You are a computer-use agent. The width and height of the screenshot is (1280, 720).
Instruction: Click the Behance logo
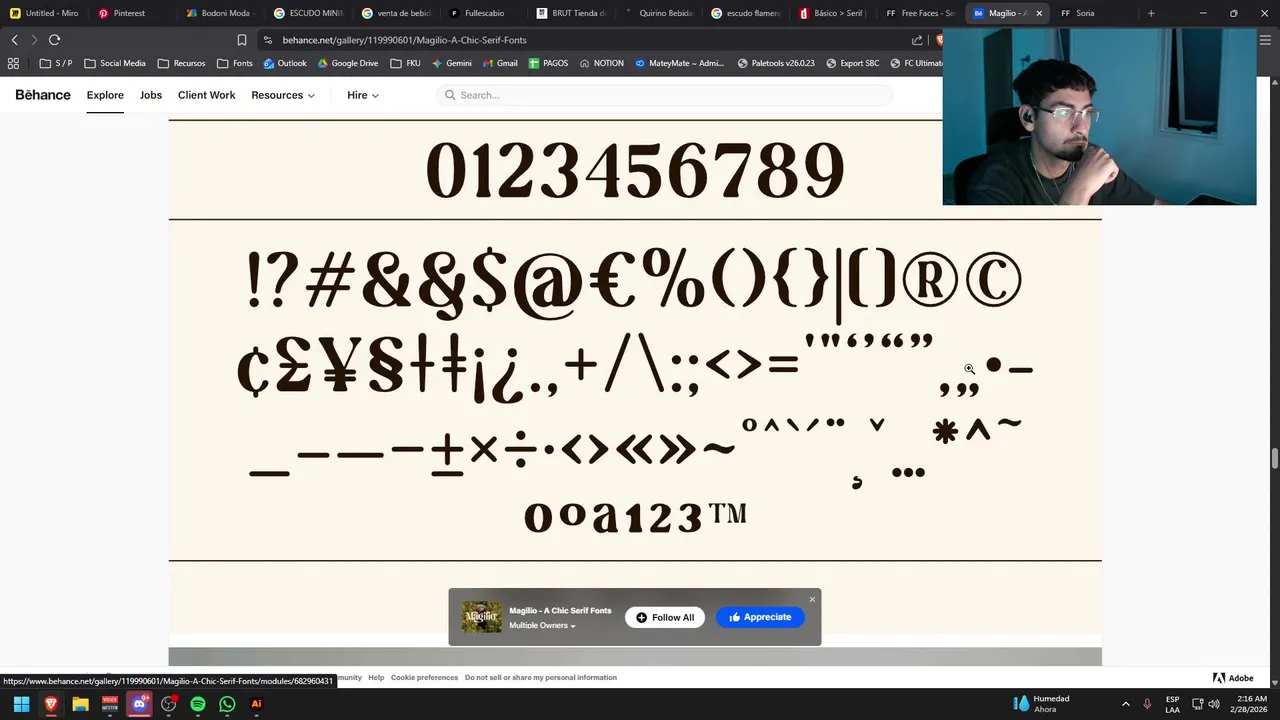(43, 95)
